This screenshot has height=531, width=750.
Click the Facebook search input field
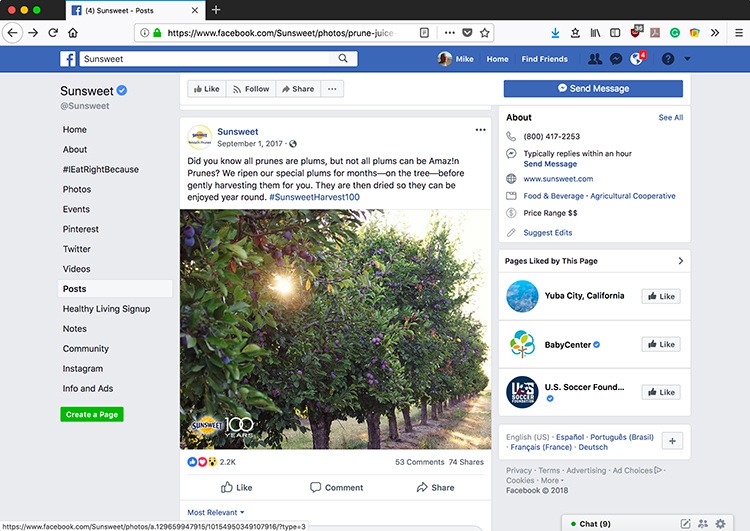point(206,58)
